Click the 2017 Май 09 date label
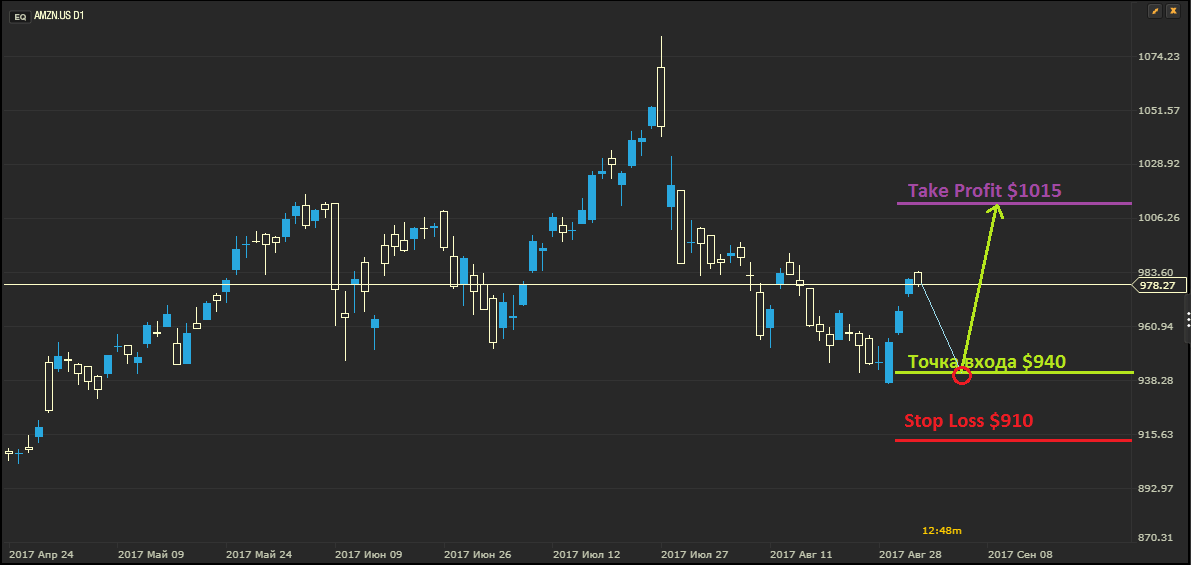Viewport: 1191px width, 565px height. pos(150,554)
